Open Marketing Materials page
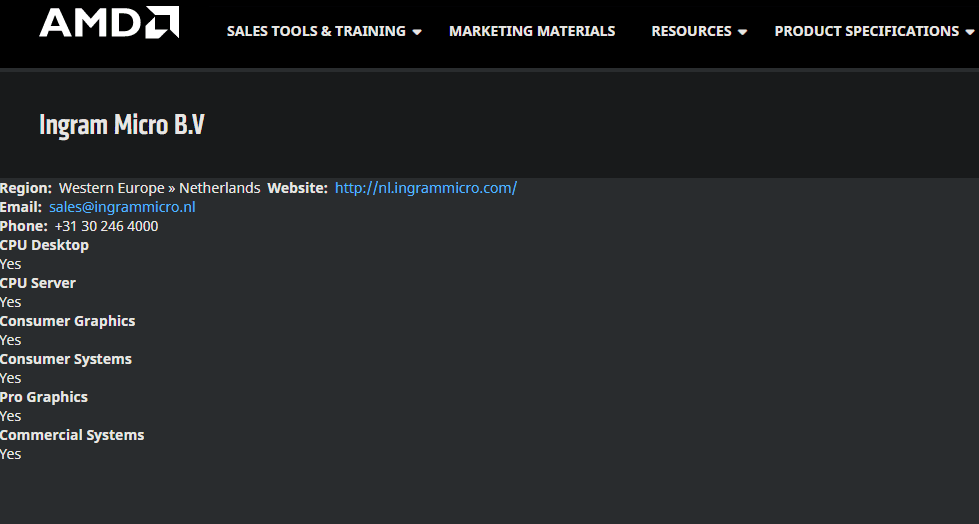 point(532,31)
